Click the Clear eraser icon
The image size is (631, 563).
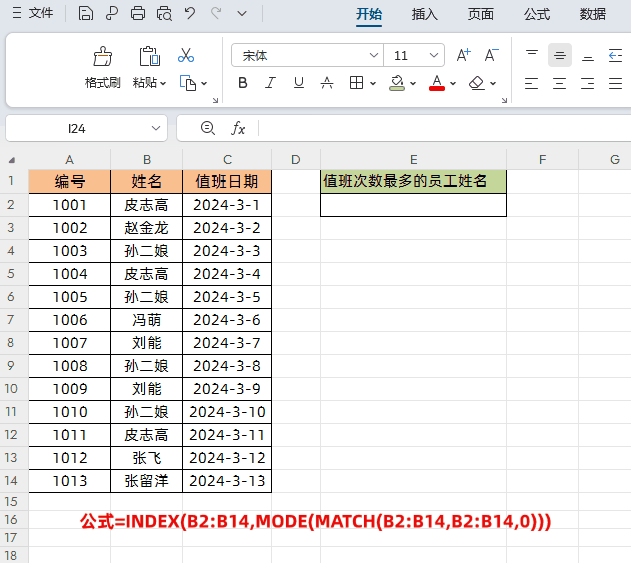tap(477, 83)
